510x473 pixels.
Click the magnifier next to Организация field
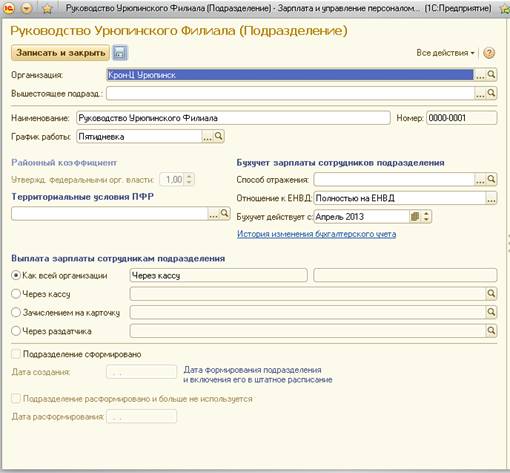point(491,75)
